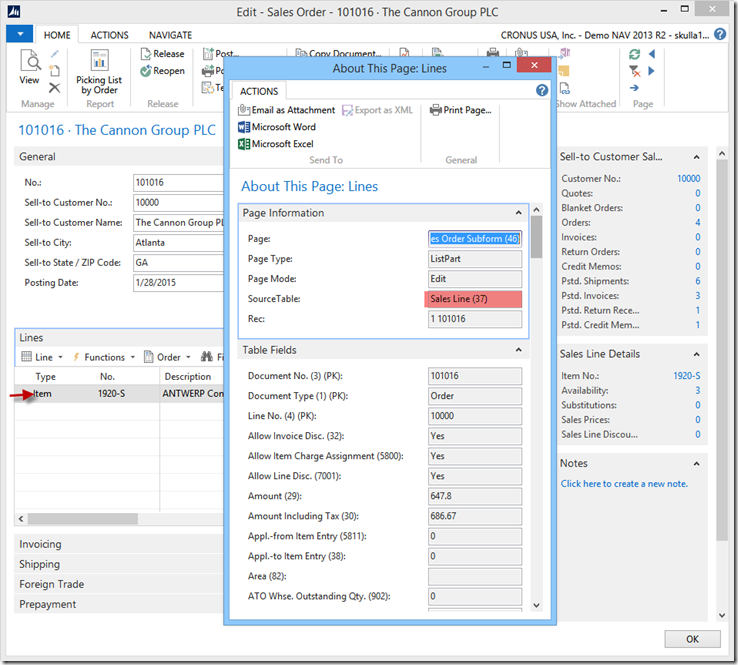Select the dialog's ACTIONS tab
This screenshot has width=738, height=665.
259,91
